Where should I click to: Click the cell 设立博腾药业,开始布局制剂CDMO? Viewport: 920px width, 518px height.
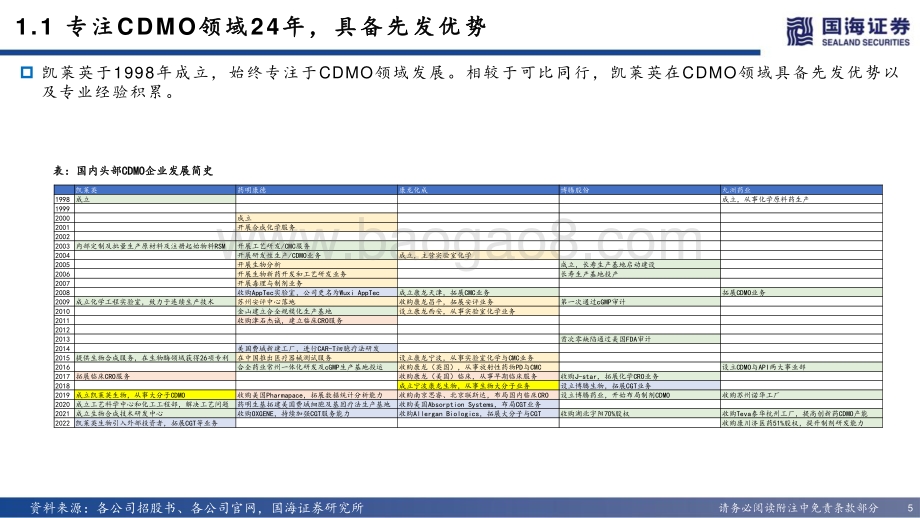click(x=640, y=395)
